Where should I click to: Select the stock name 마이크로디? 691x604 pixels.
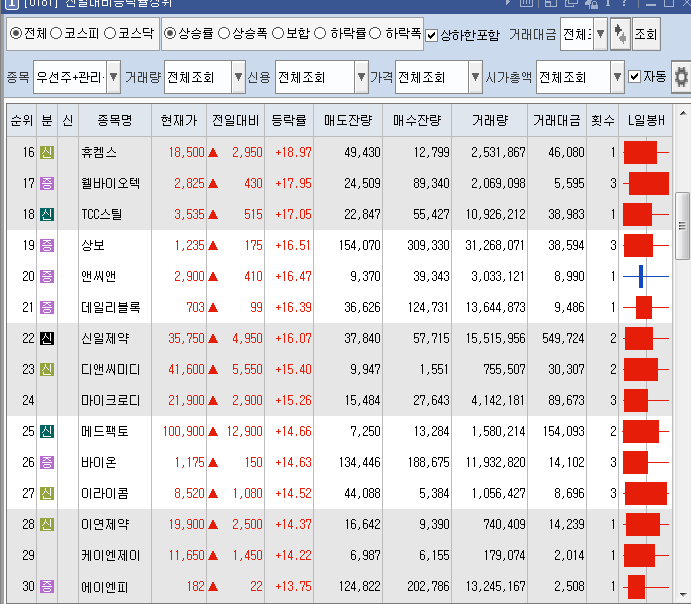point(111,400)
